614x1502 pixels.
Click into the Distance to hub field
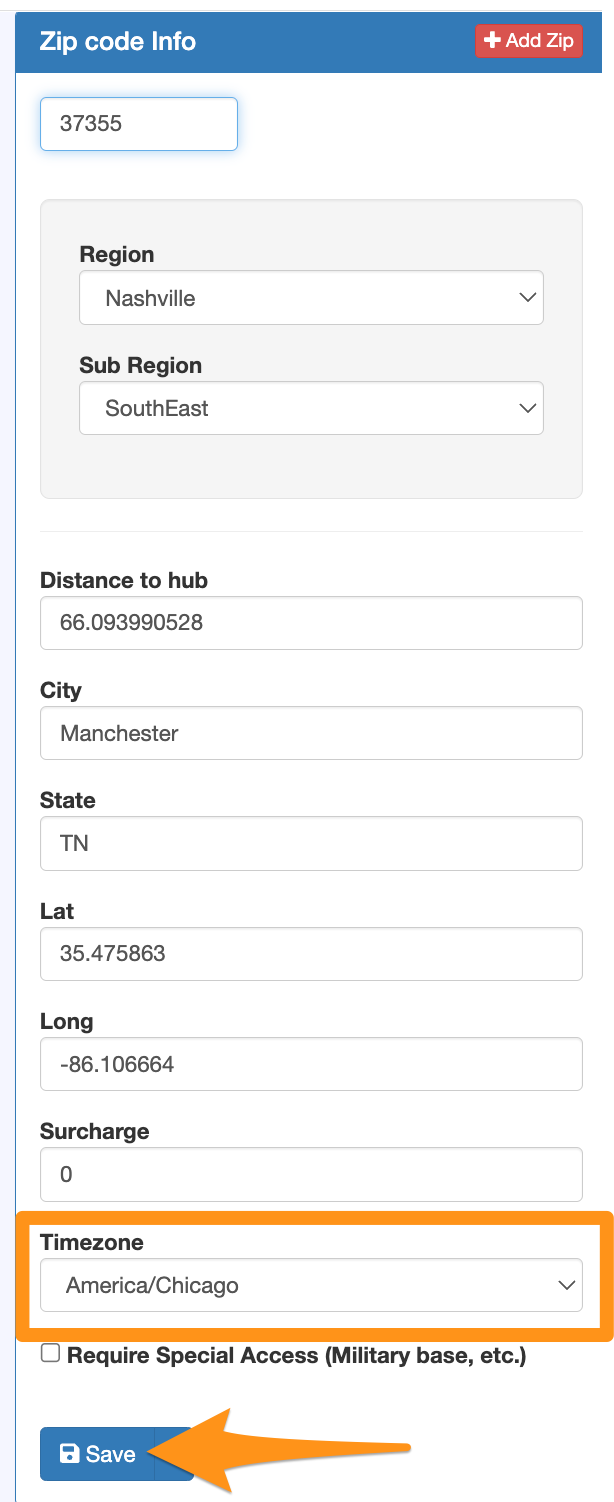click(x=311, y=623)
